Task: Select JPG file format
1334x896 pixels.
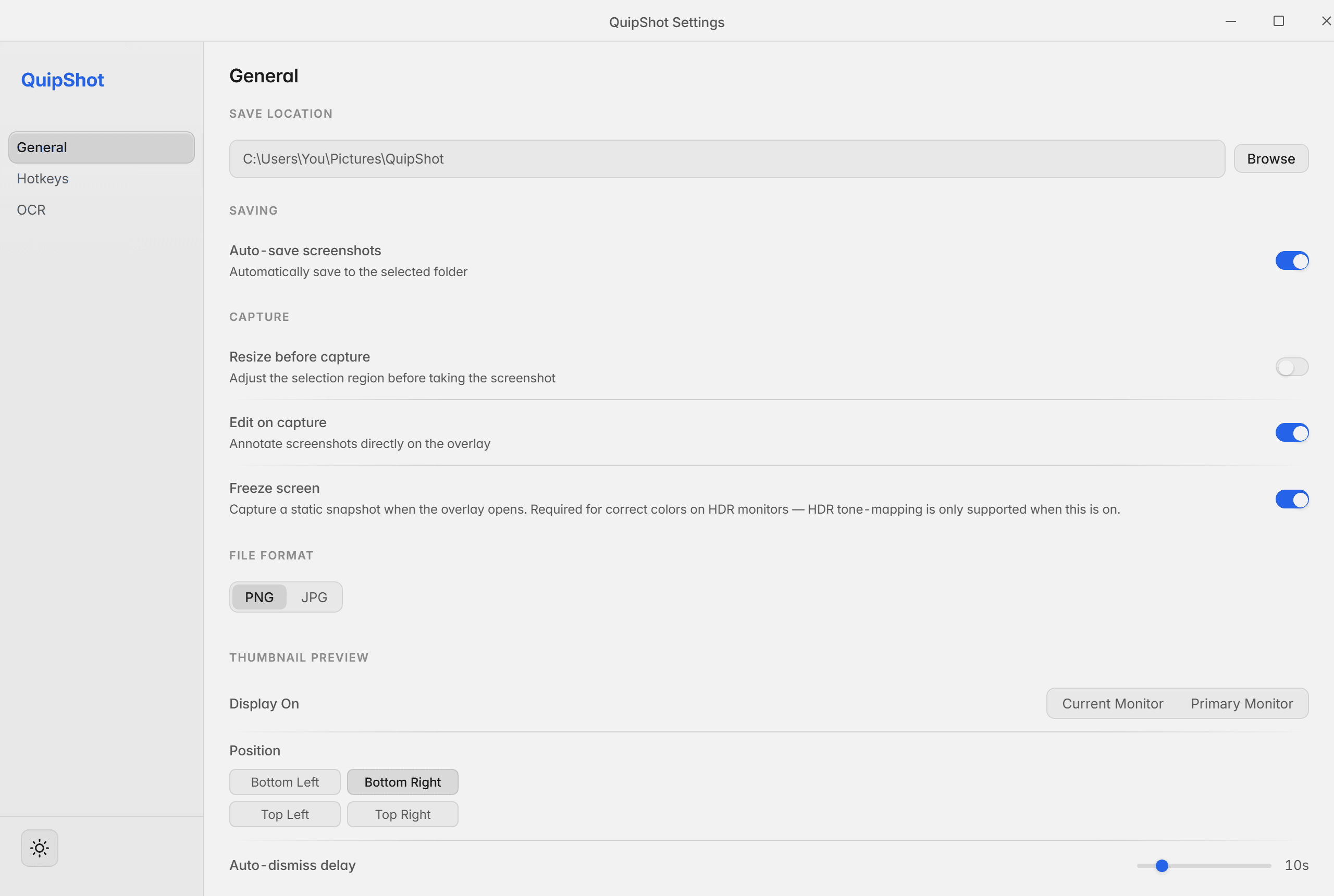Action: point(314,597)
